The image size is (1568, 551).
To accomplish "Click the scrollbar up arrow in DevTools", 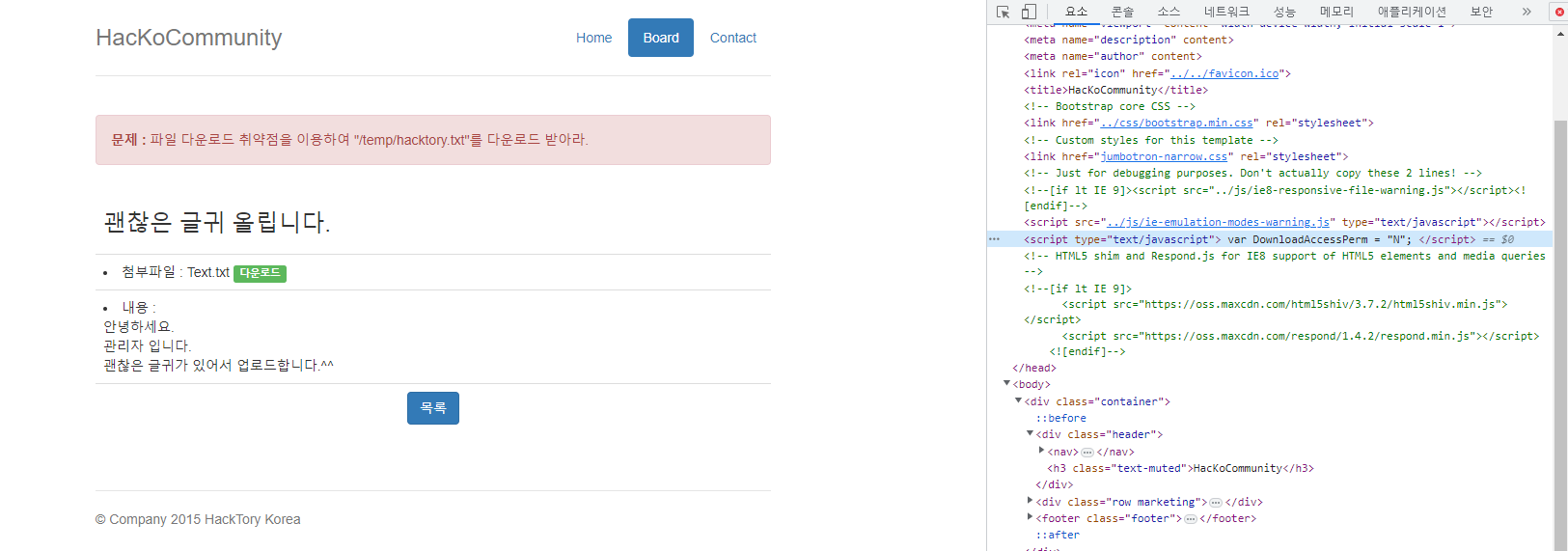I will (x=1560, y=34).
